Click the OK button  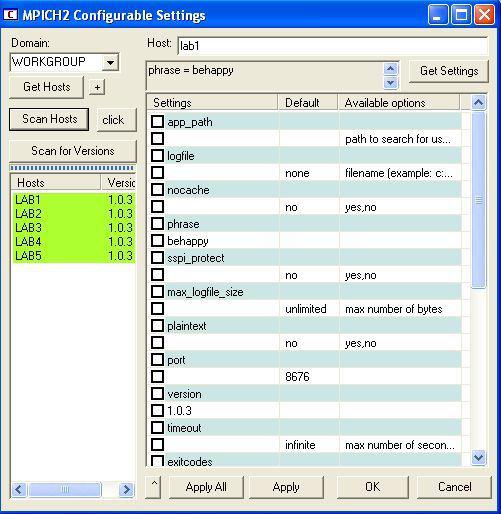pos(372,487)
